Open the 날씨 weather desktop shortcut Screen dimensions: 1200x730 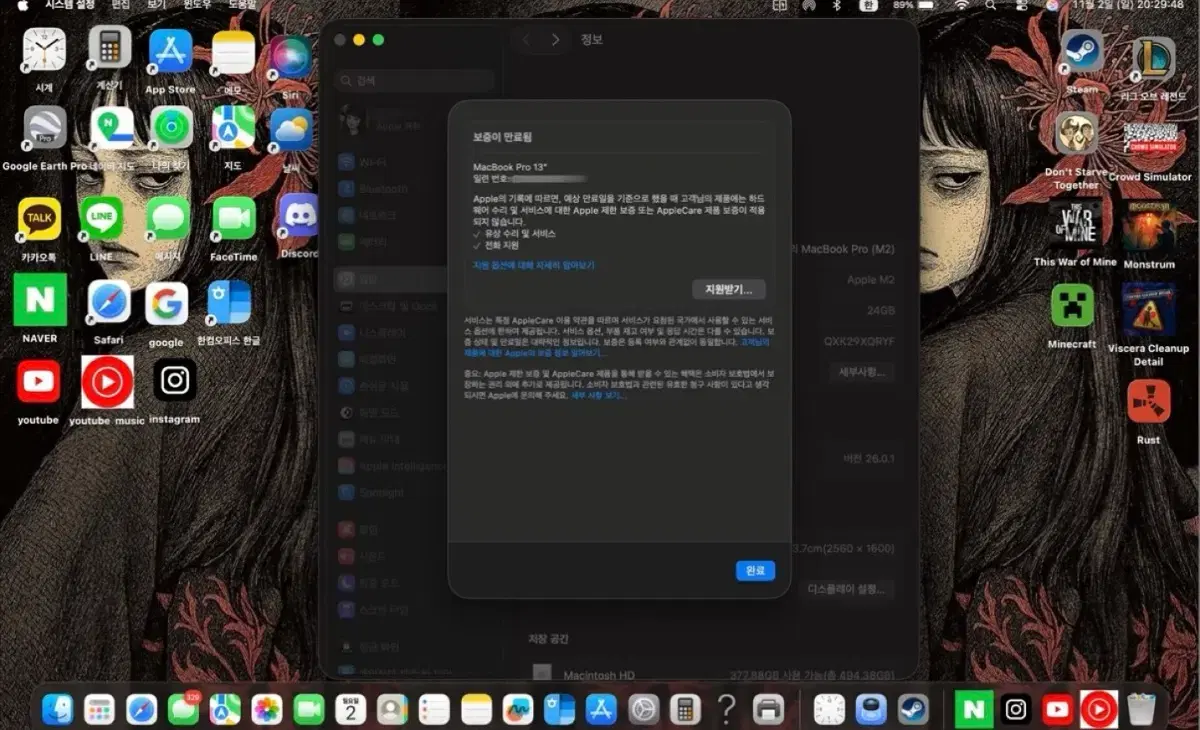(x=291, y=130)
